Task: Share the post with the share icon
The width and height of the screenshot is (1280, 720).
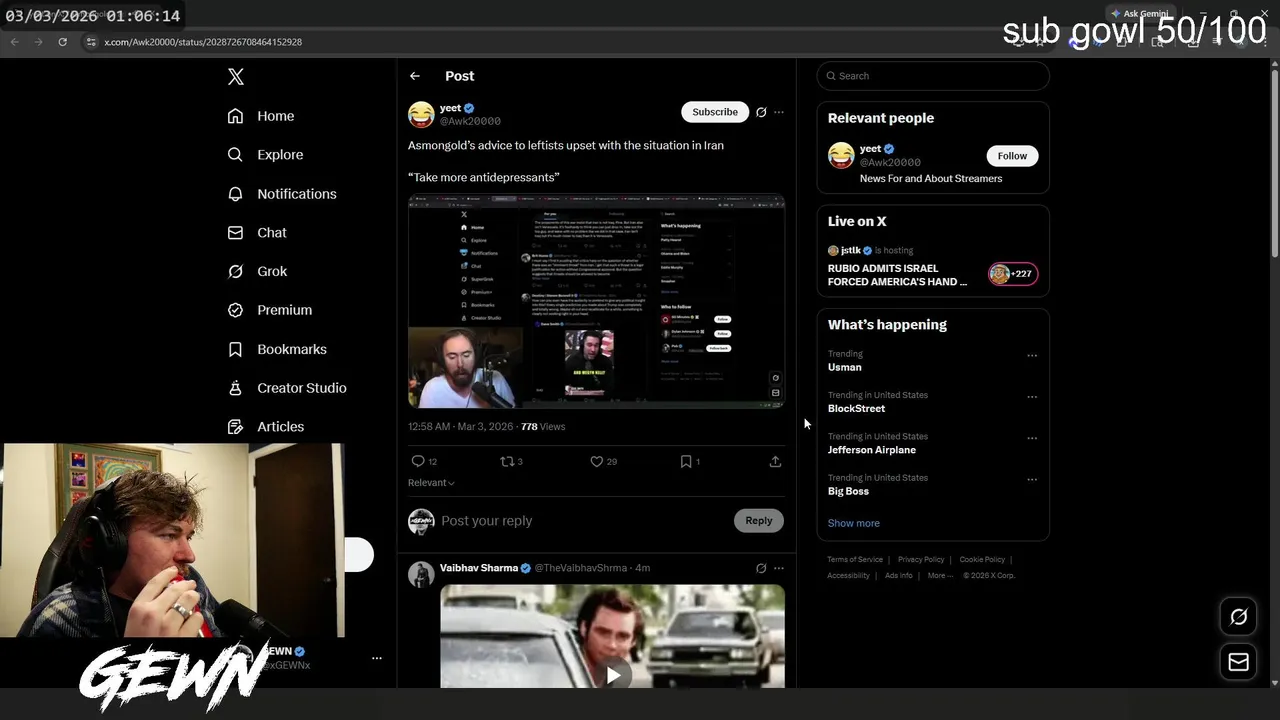Action: pyautogui.click(x=775, y=461)
